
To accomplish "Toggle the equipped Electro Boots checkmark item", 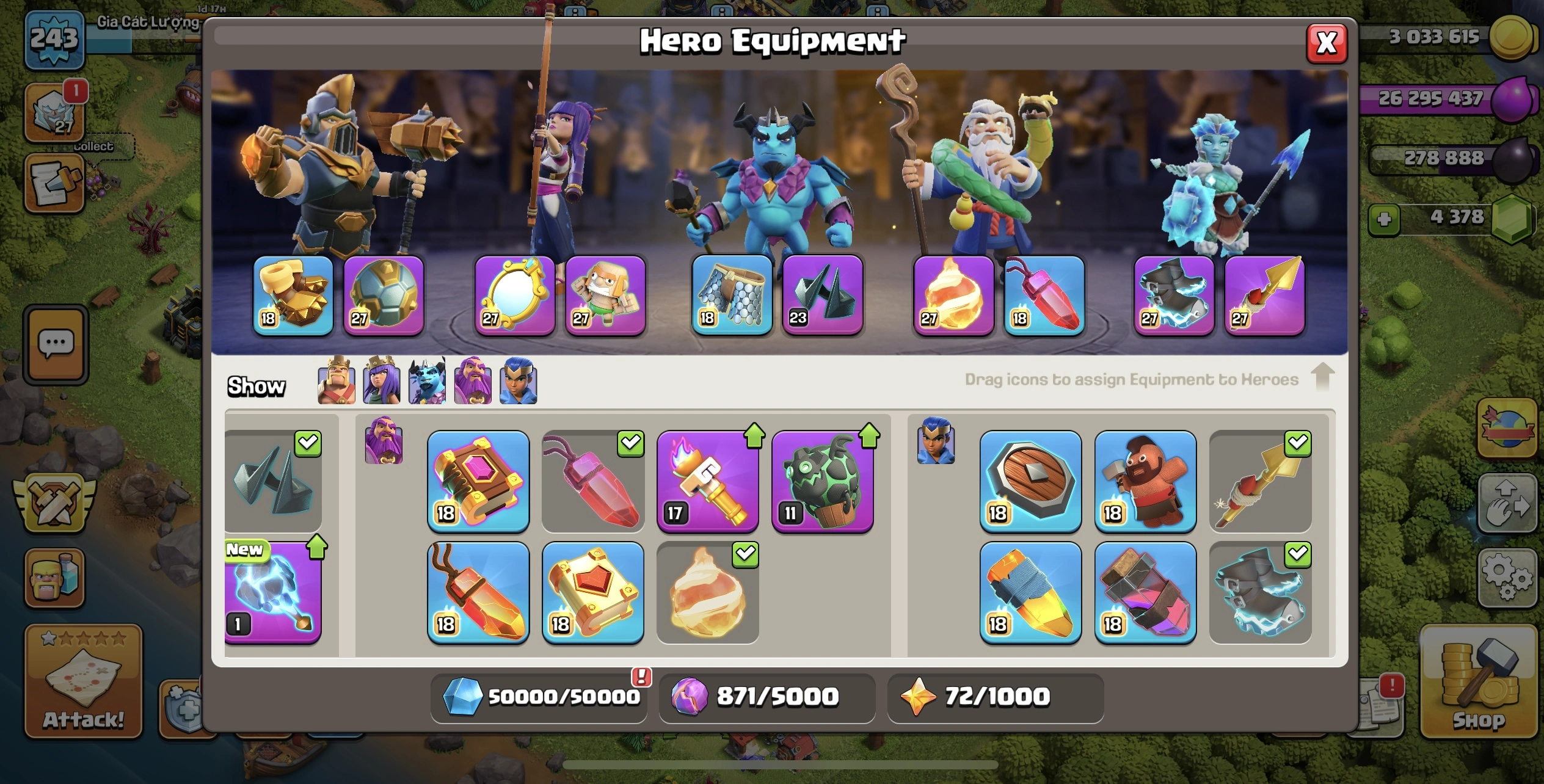I will (x=1260, y=593).
